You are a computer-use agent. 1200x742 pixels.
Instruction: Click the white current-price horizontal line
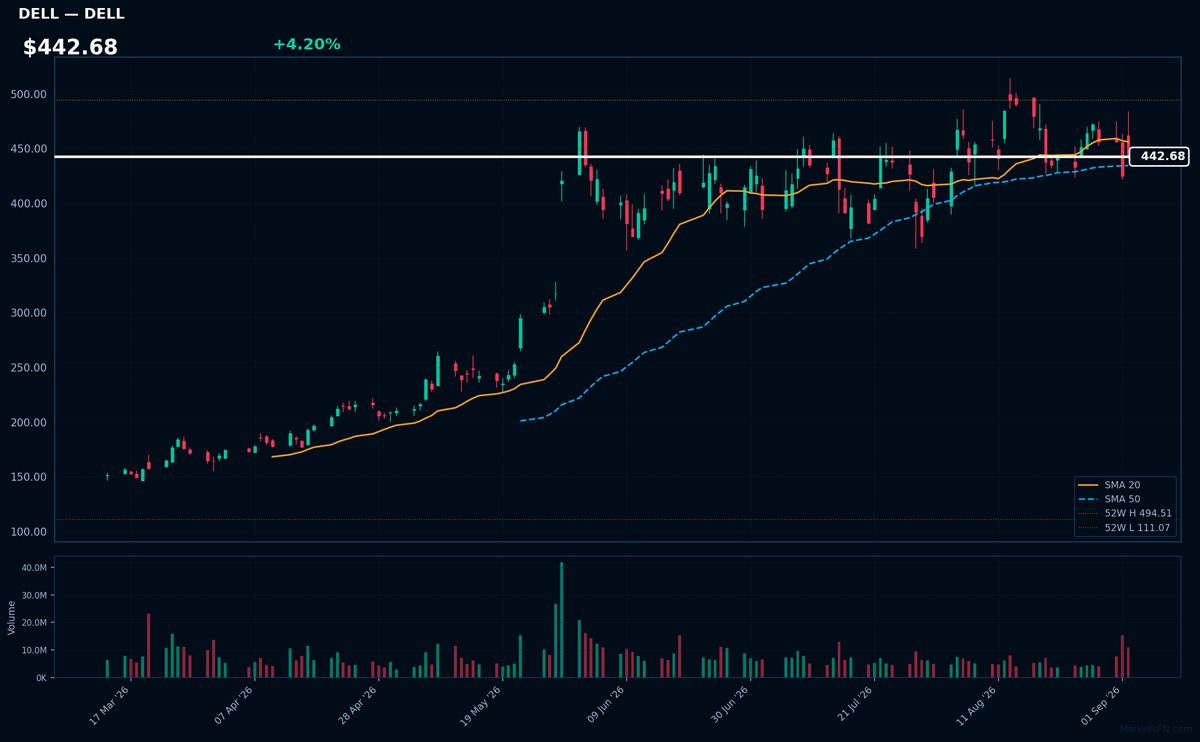click(591, 156)
